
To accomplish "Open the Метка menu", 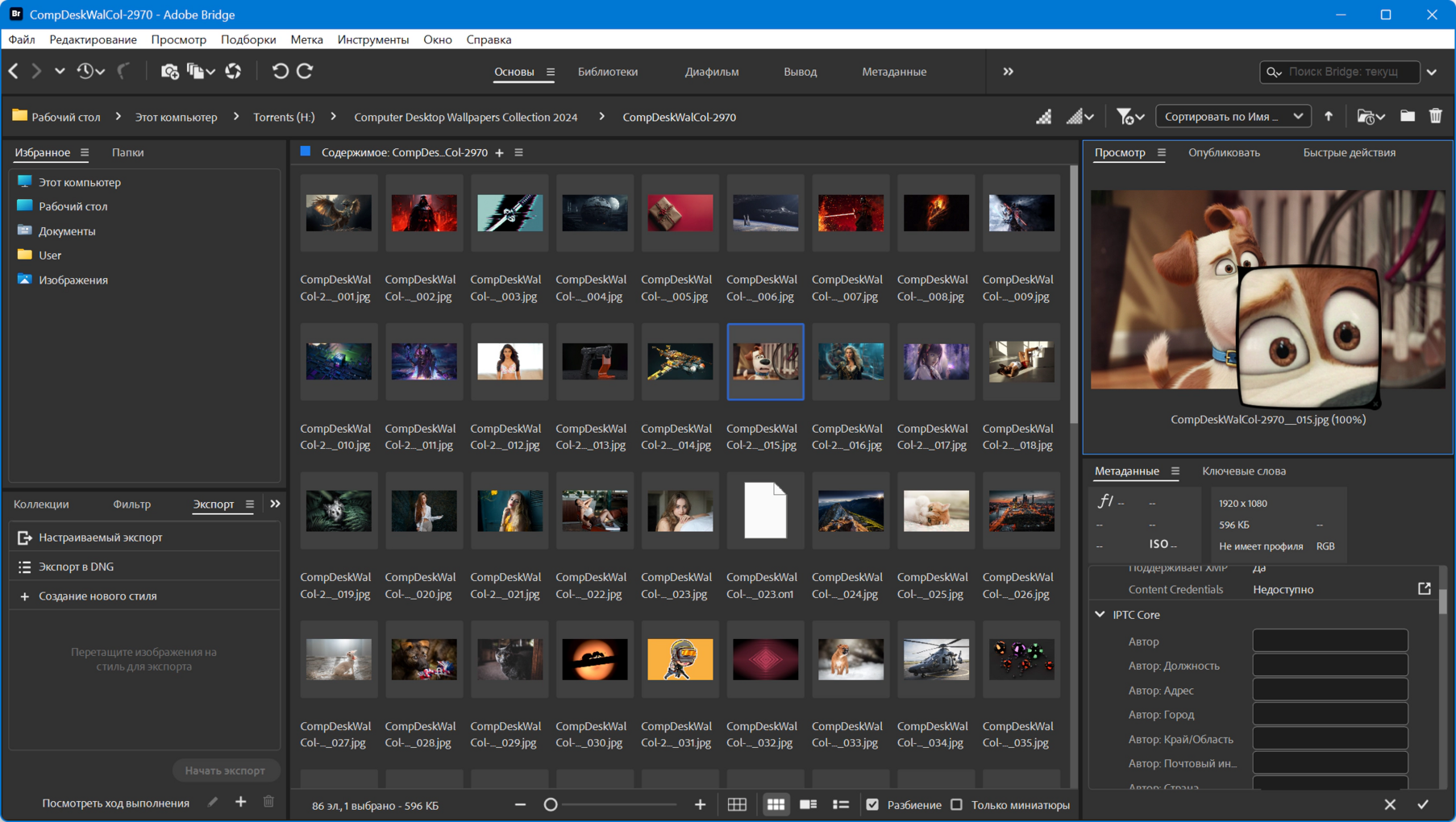I will click(x=306, y=39).
